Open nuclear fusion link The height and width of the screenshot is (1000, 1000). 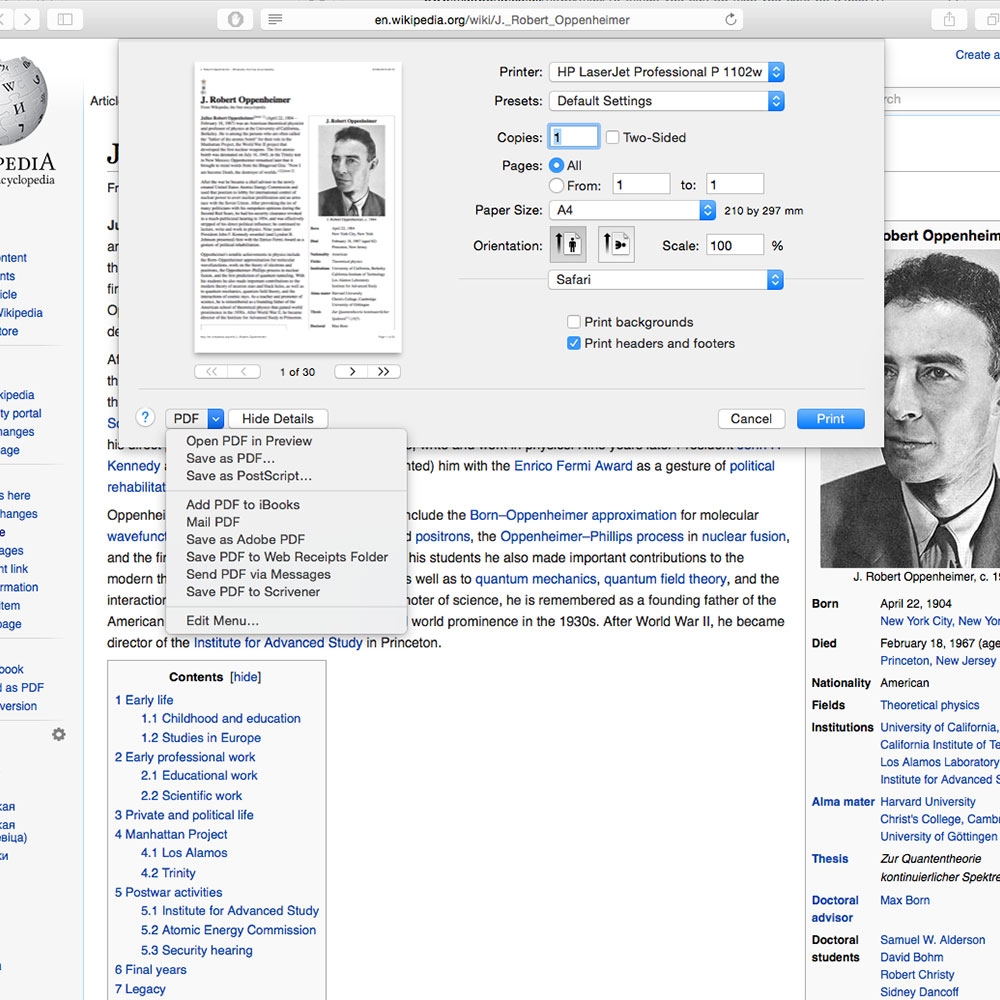coord(744,536)
